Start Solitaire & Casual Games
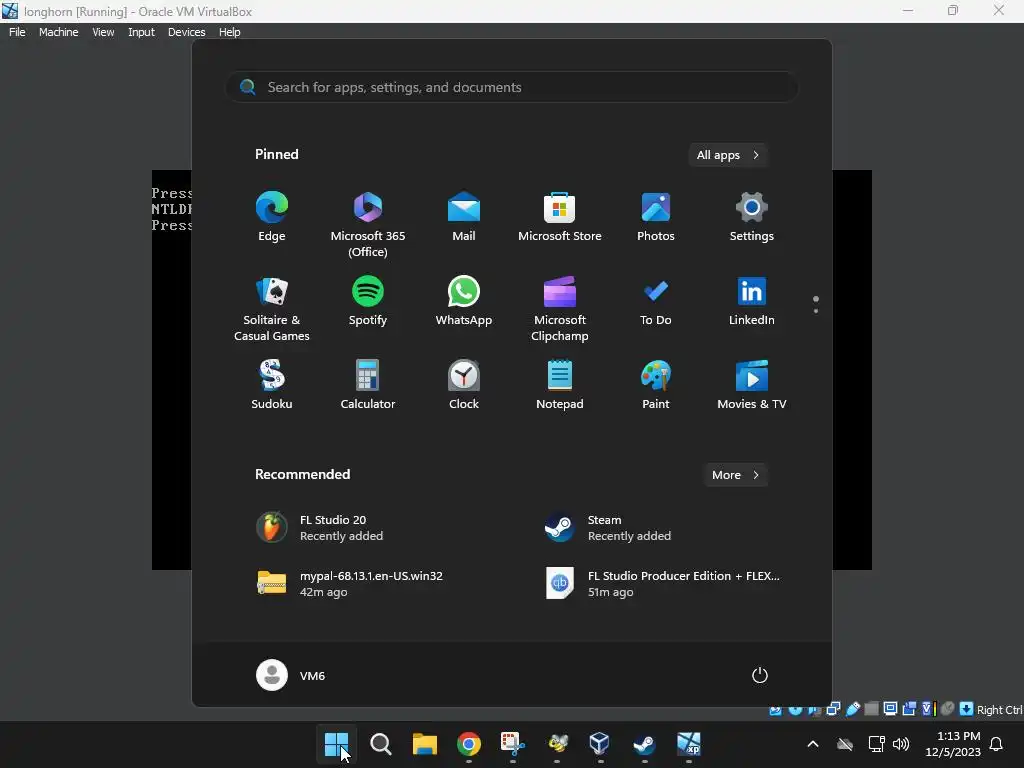Viewport: 1024px width, 768px height. [272, 309]
